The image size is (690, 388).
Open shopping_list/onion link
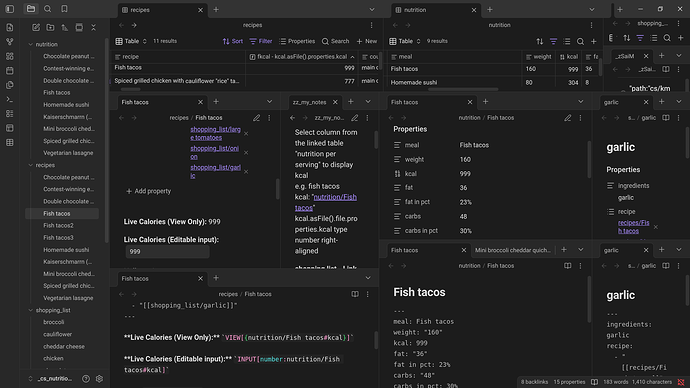pyautogui.click(x=214, y=153)
